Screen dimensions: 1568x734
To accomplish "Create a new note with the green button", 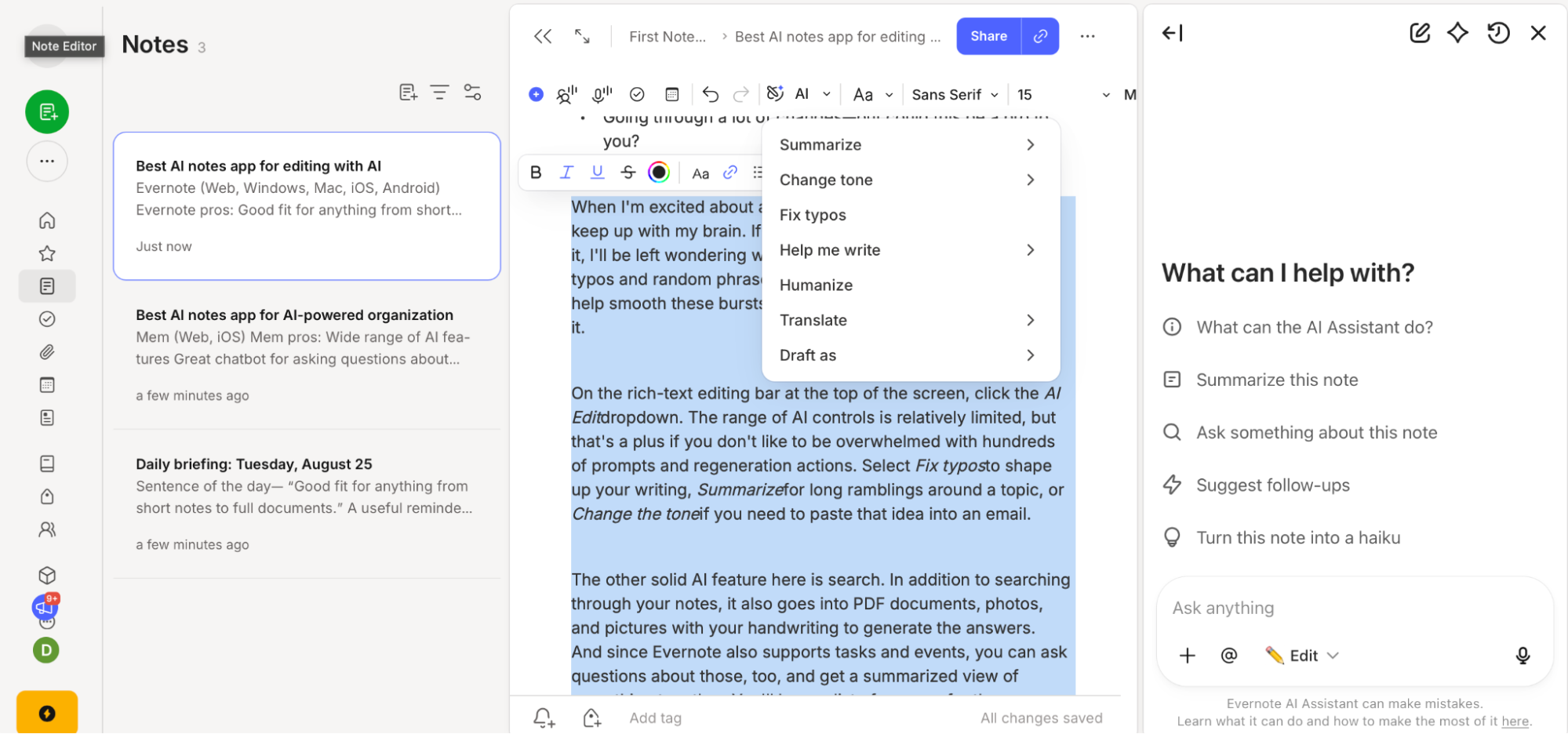I will pyautogui.click(x=47, y=112).
